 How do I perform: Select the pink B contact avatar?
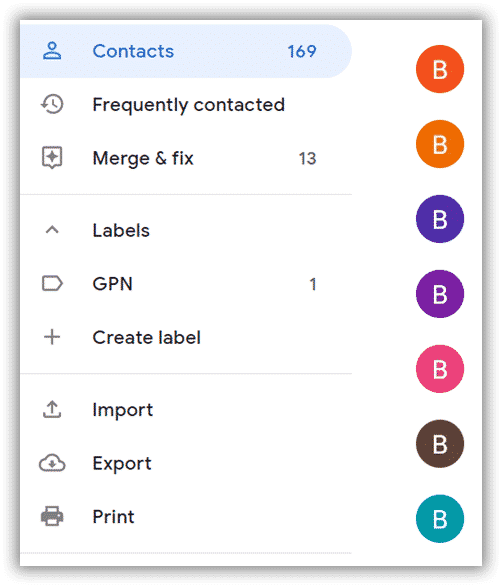coord(440,369)
